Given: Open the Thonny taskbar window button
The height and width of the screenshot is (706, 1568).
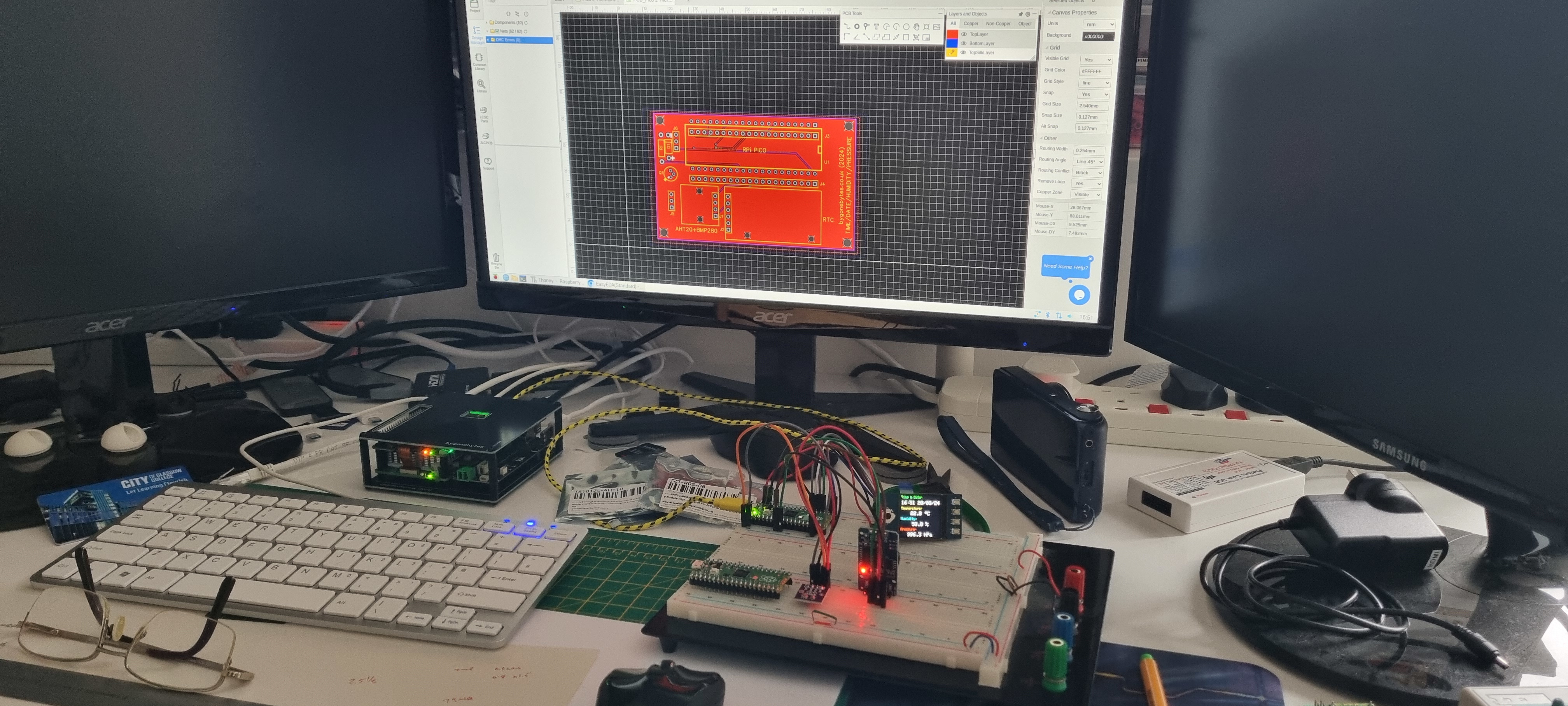Looking at the screenshot, I should pos(557,280).
